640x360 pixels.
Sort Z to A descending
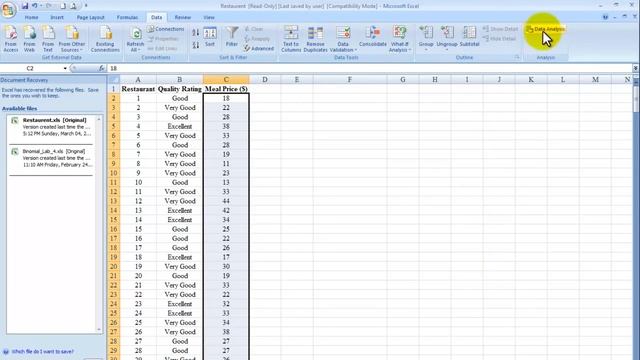pos(196,45)
